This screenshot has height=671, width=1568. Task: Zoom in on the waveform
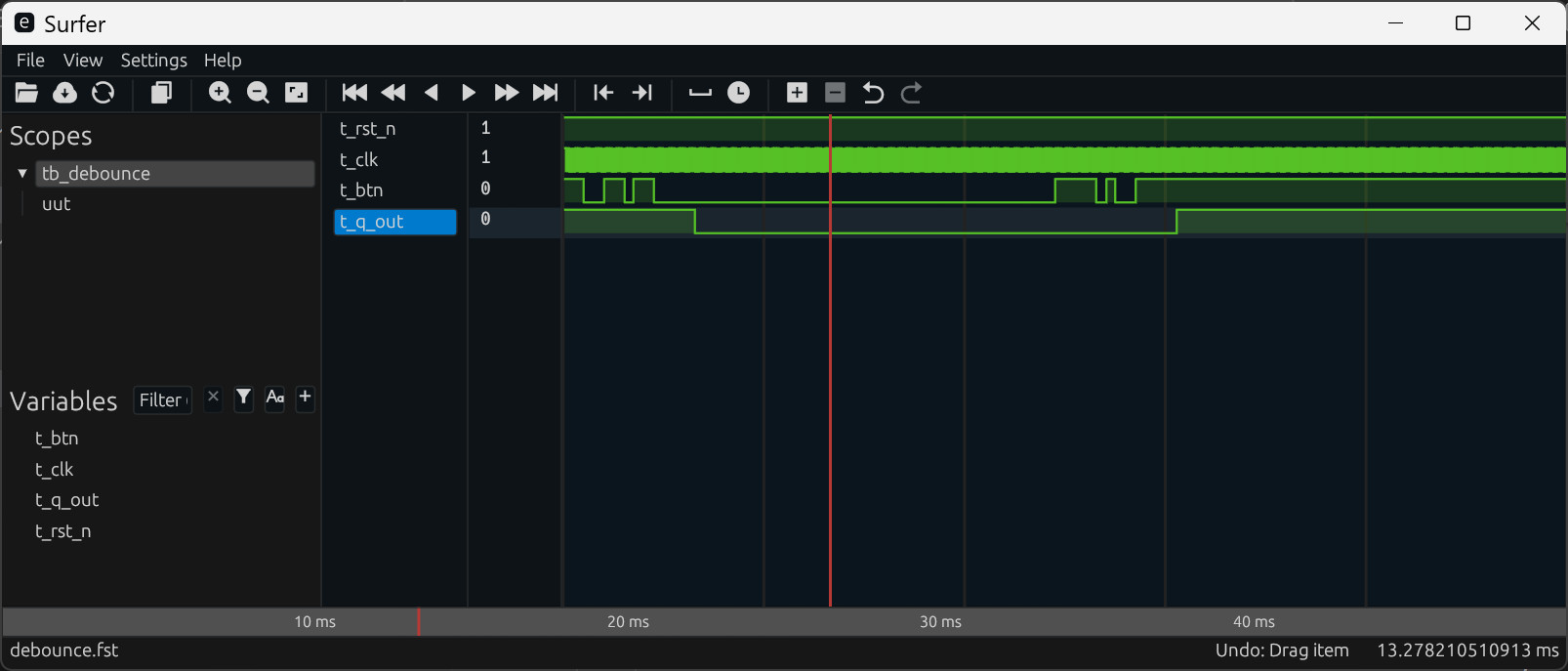(220, 93)
